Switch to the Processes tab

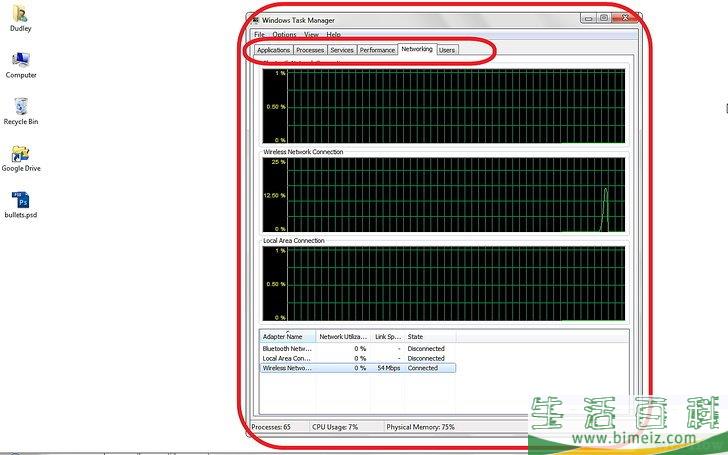coord(310,50)
